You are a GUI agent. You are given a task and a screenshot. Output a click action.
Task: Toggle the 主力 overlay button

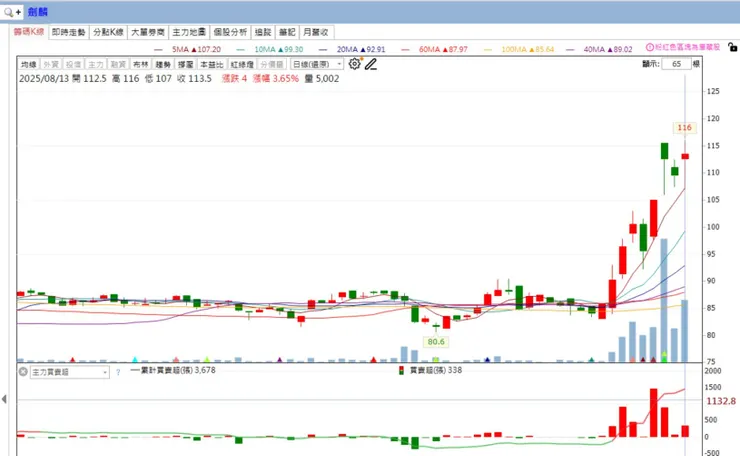click(x=95, y=64)
